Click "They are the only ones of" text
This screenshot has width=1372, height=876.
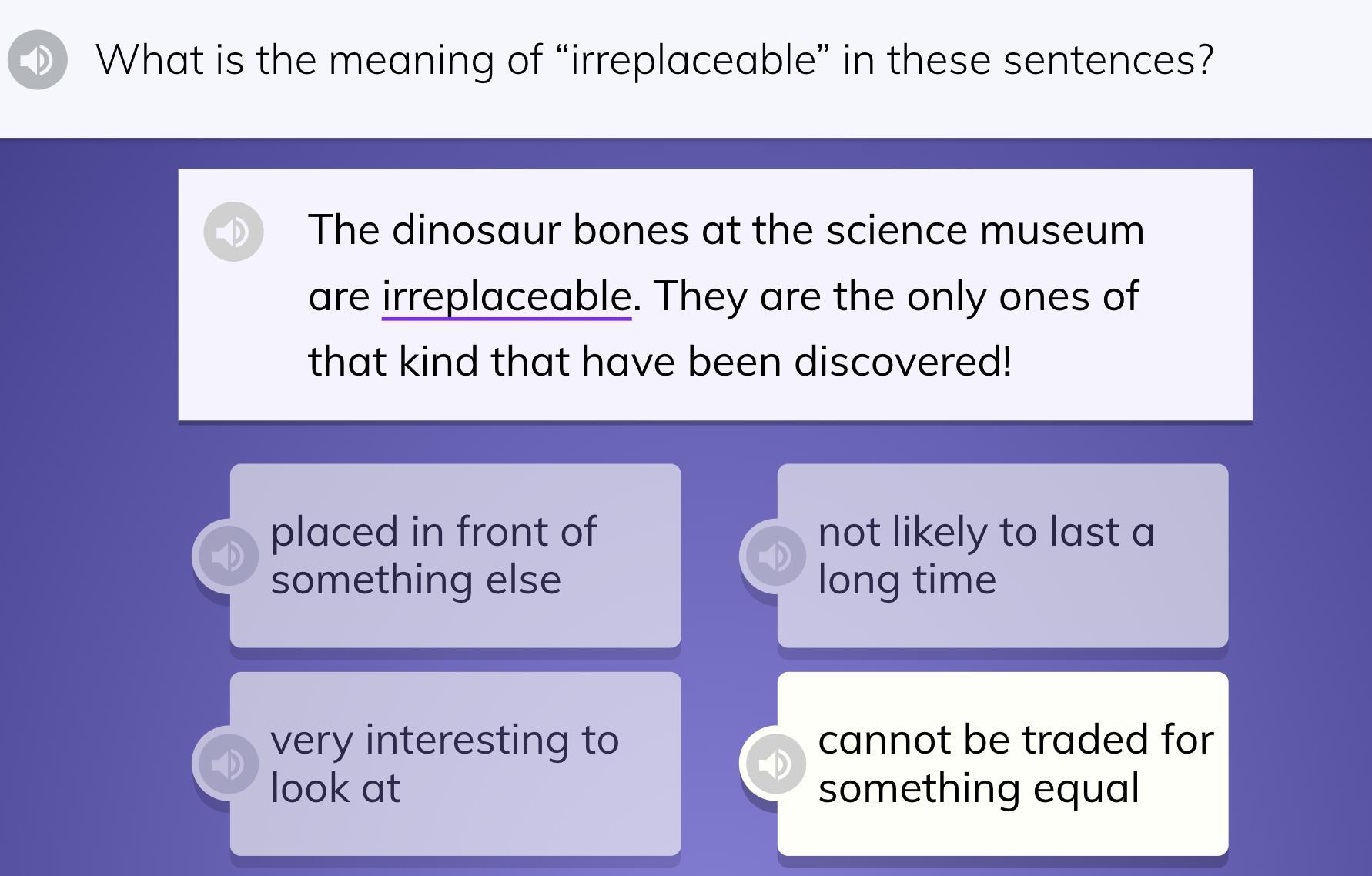[x=896, y=296]
